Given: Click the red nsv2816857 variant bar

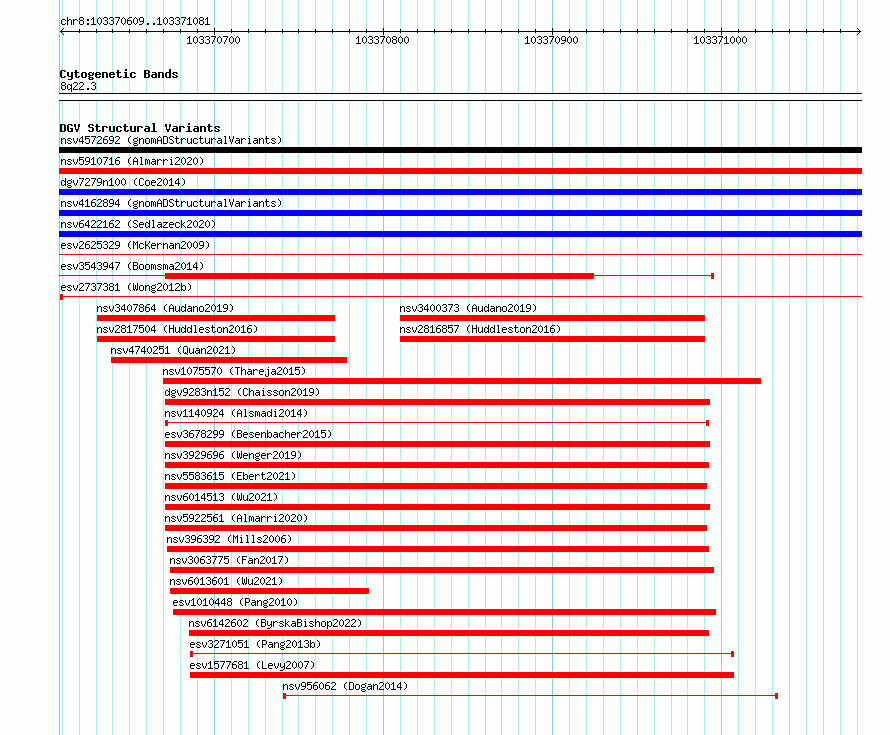Looking at the screenshot, I should point(552,339).
